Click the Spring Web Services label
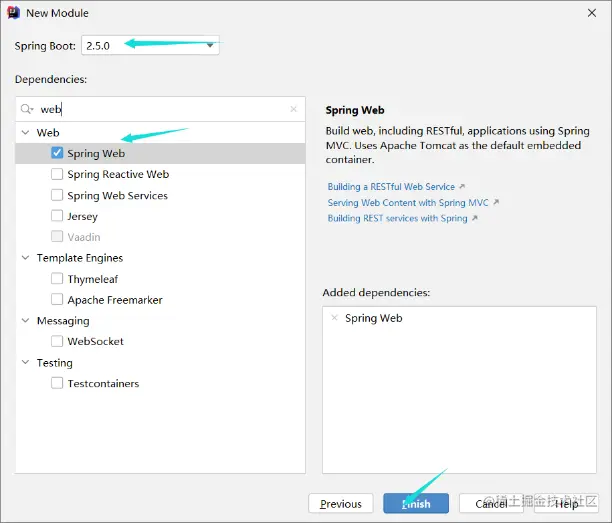 point(117,195)
